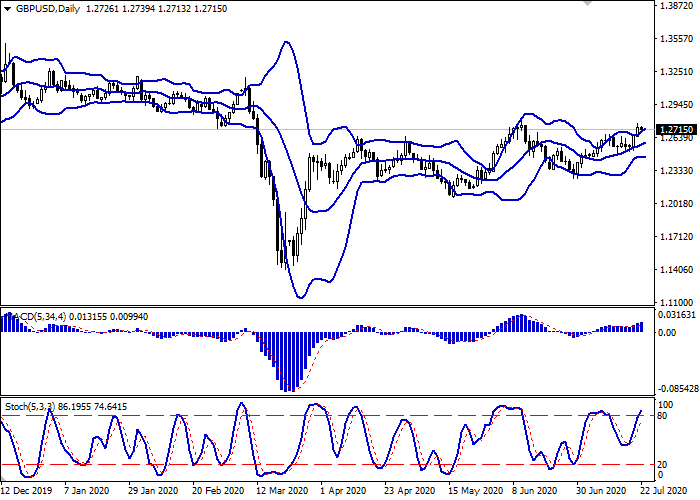The height and width of the screenshot is (500, 700).
Task: Select the GBPUSD,Daily chart title text
Action: [48, 7]
